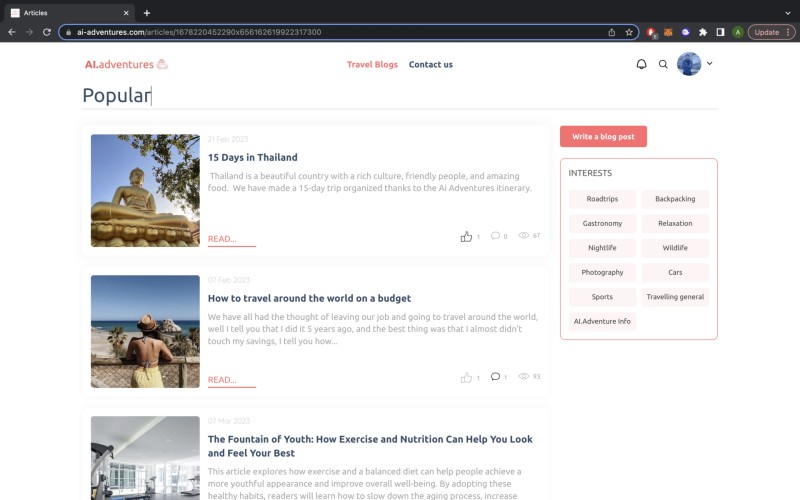Expand the profile dropdown chevron
This screenshot has height=500, width=800.
point(709,64)
